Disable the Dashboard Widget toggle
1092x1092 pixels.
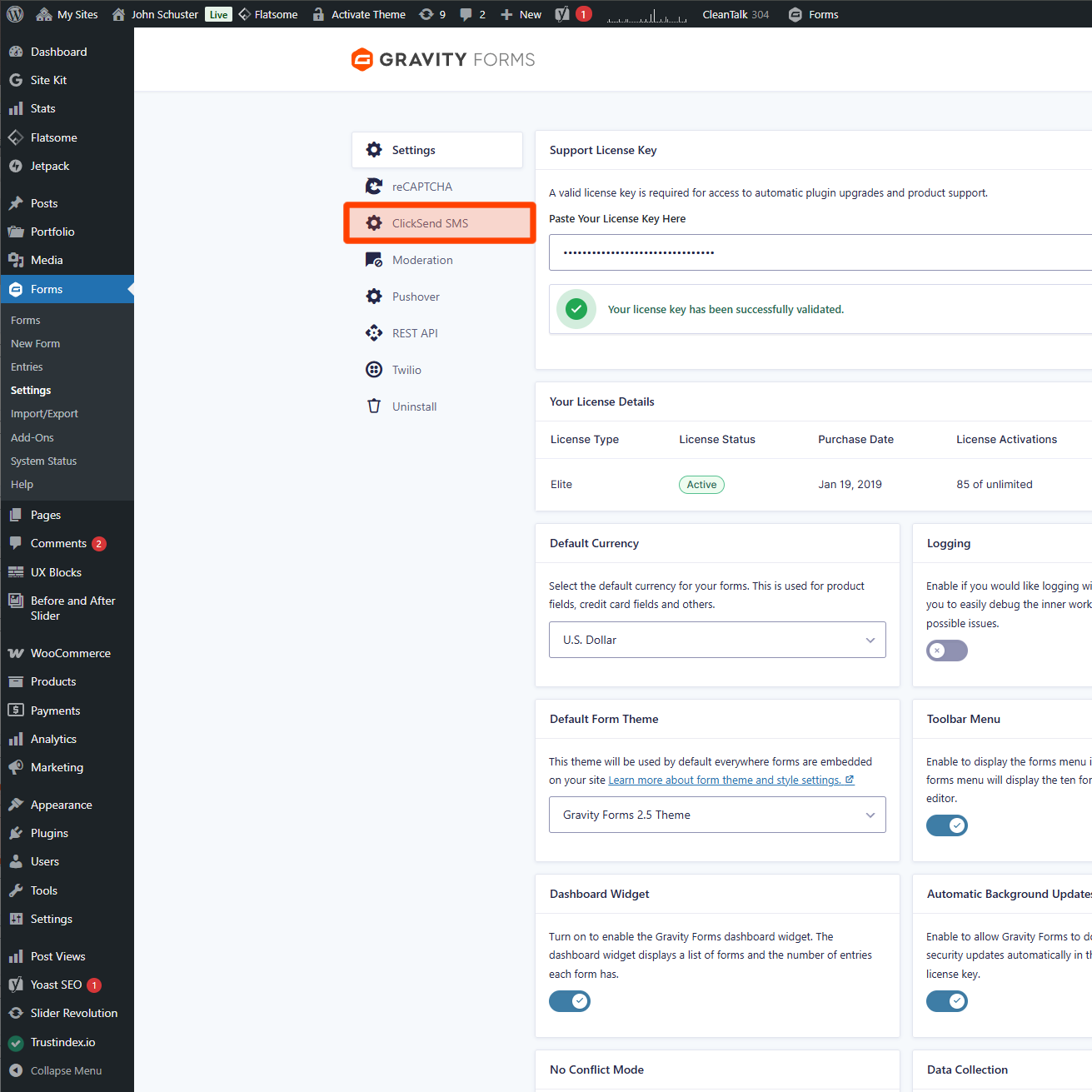click(x=570, y=1001)
